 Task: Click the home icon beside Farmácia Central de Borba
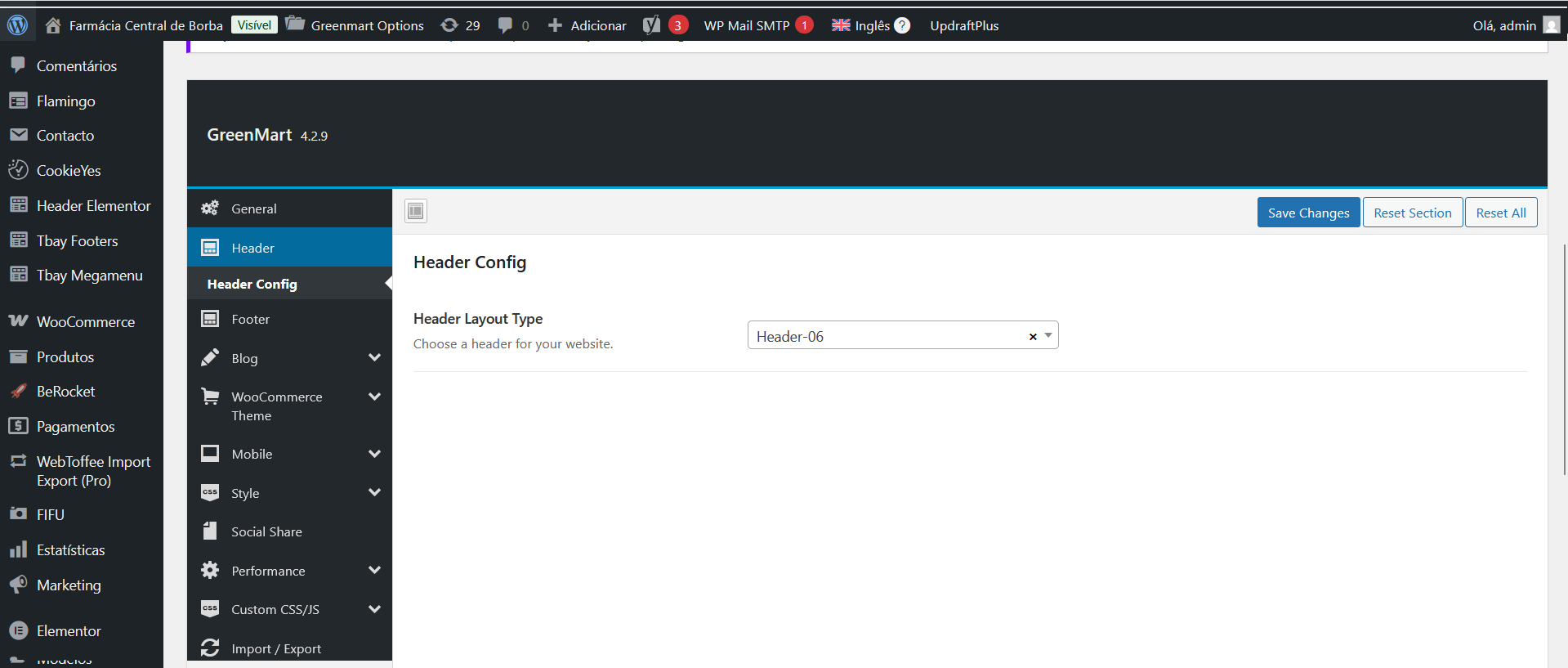pos(53,25)
